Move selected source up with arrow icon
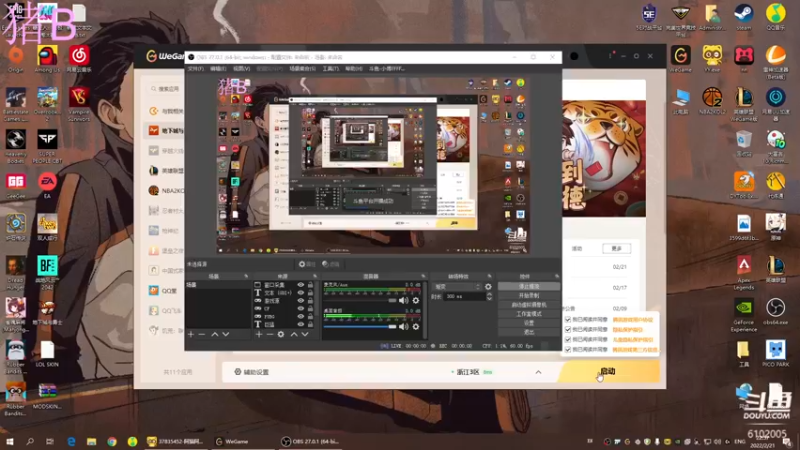Image resolution: width=800 pixels, height=450 pixels. pyautogui.click(x=294, y=334)
